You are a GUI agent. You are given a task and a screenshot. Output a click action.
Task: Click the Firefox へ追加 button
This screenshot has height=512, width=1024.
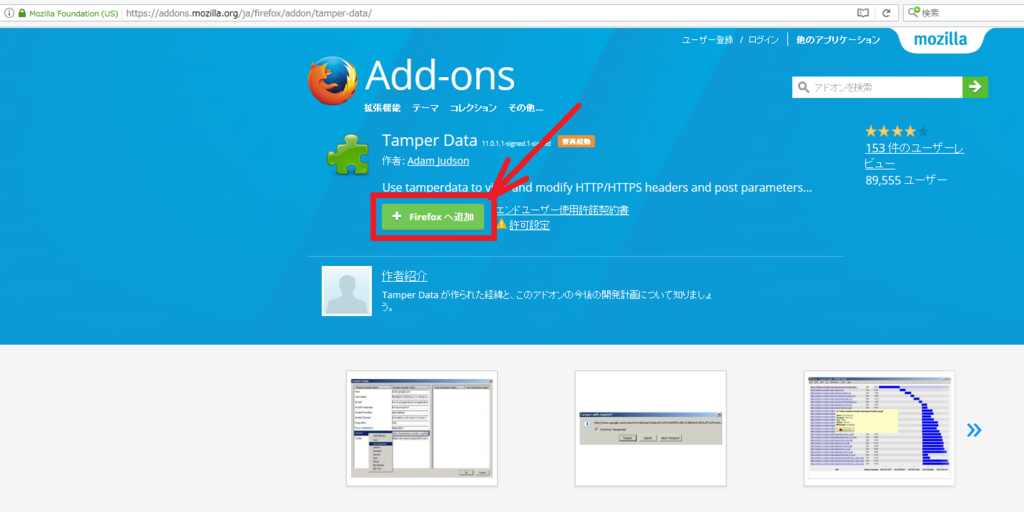(433, 217)
